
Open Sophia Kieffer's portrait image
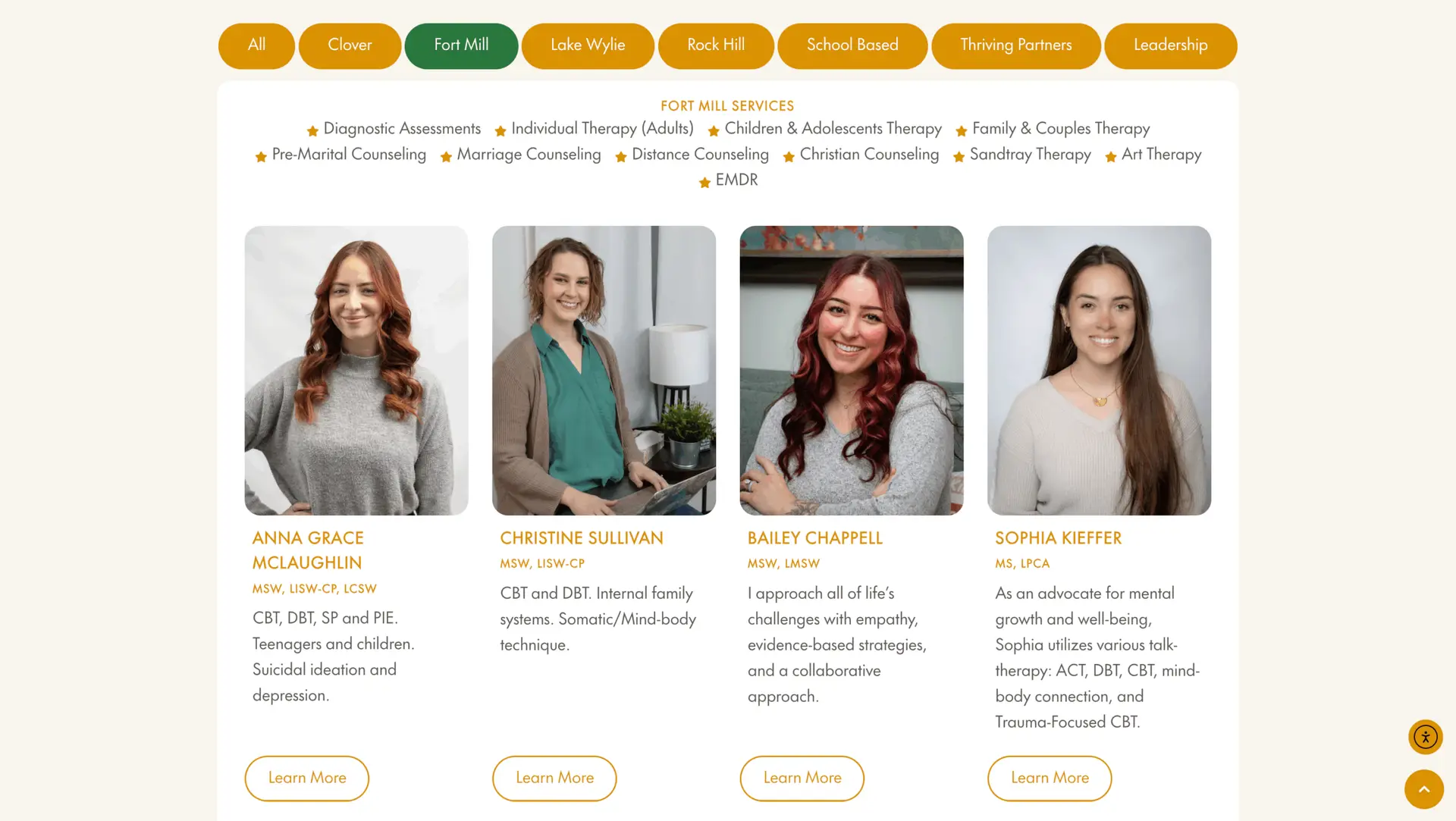[x=1099, y=370]
